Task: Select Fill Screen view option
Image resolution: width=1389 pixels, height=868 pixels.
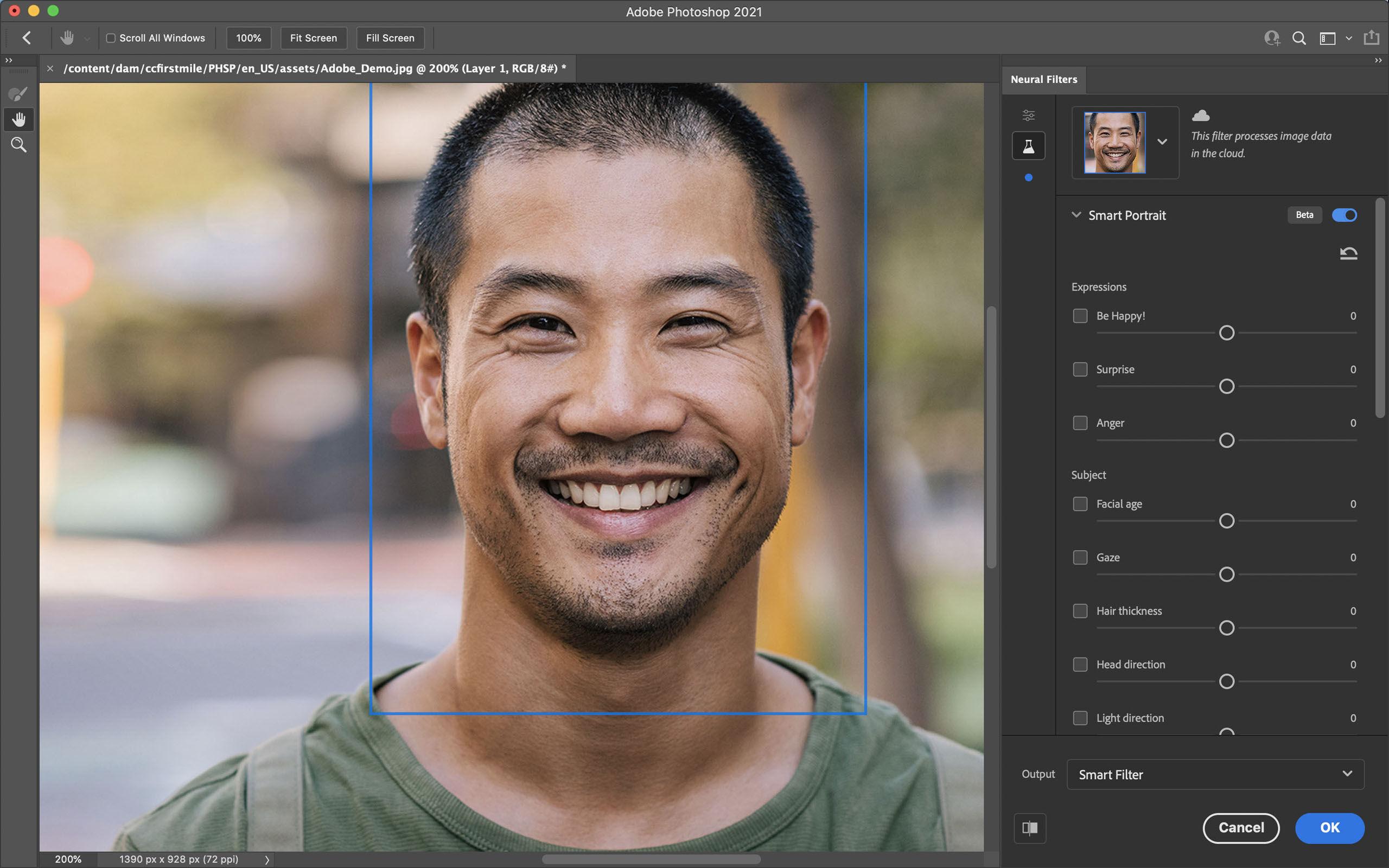Action: [x=390, y=38]
